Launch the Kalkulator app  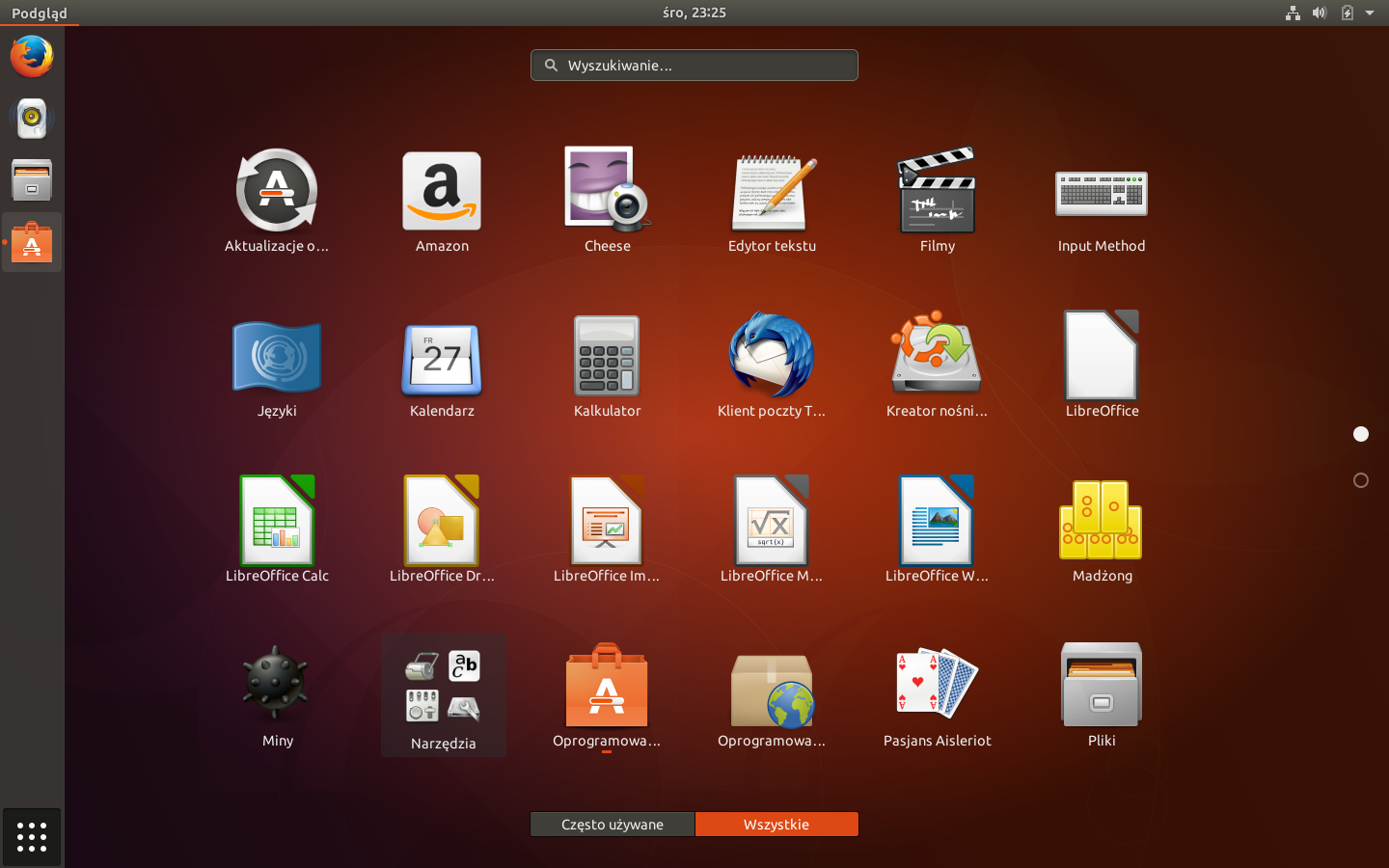(x=607, y=366)
